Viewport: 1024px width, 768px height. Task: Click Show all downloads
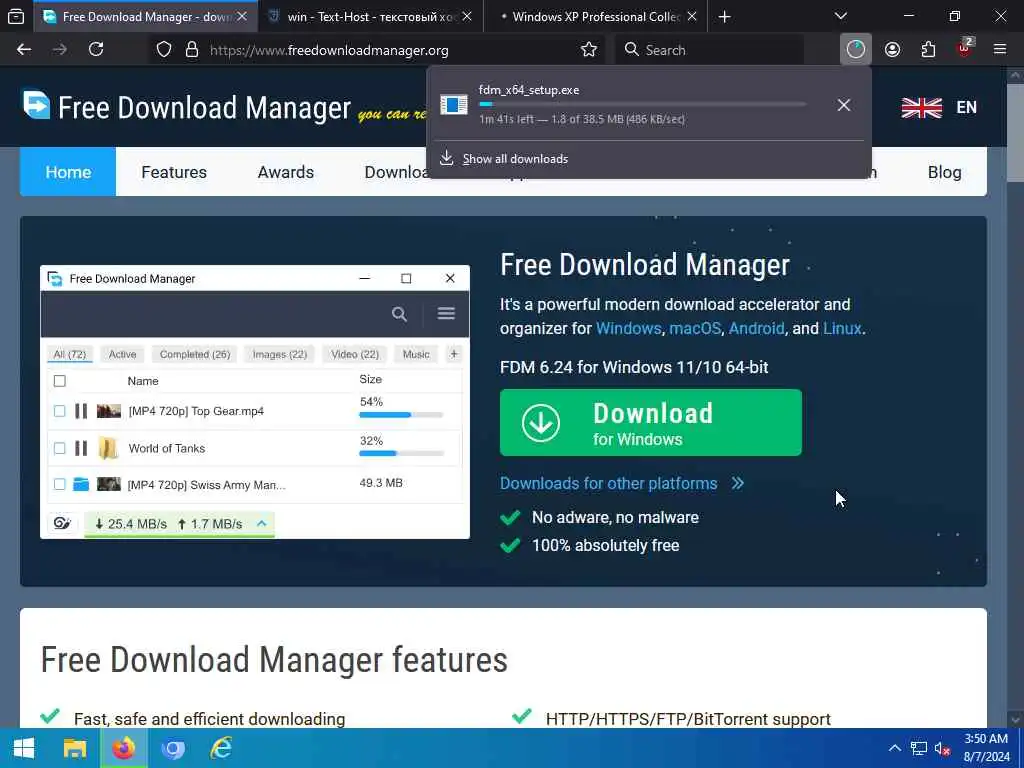515,159
